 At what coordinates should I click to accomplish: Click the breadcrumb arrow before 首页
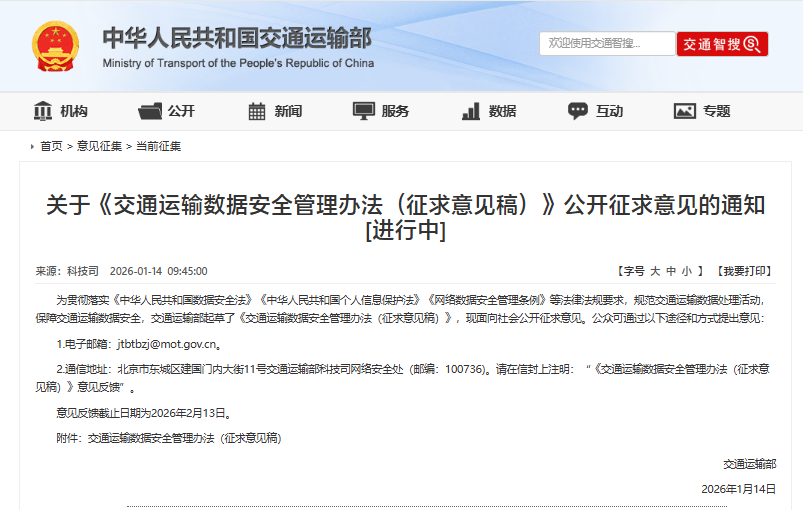(x=32, y=146)
